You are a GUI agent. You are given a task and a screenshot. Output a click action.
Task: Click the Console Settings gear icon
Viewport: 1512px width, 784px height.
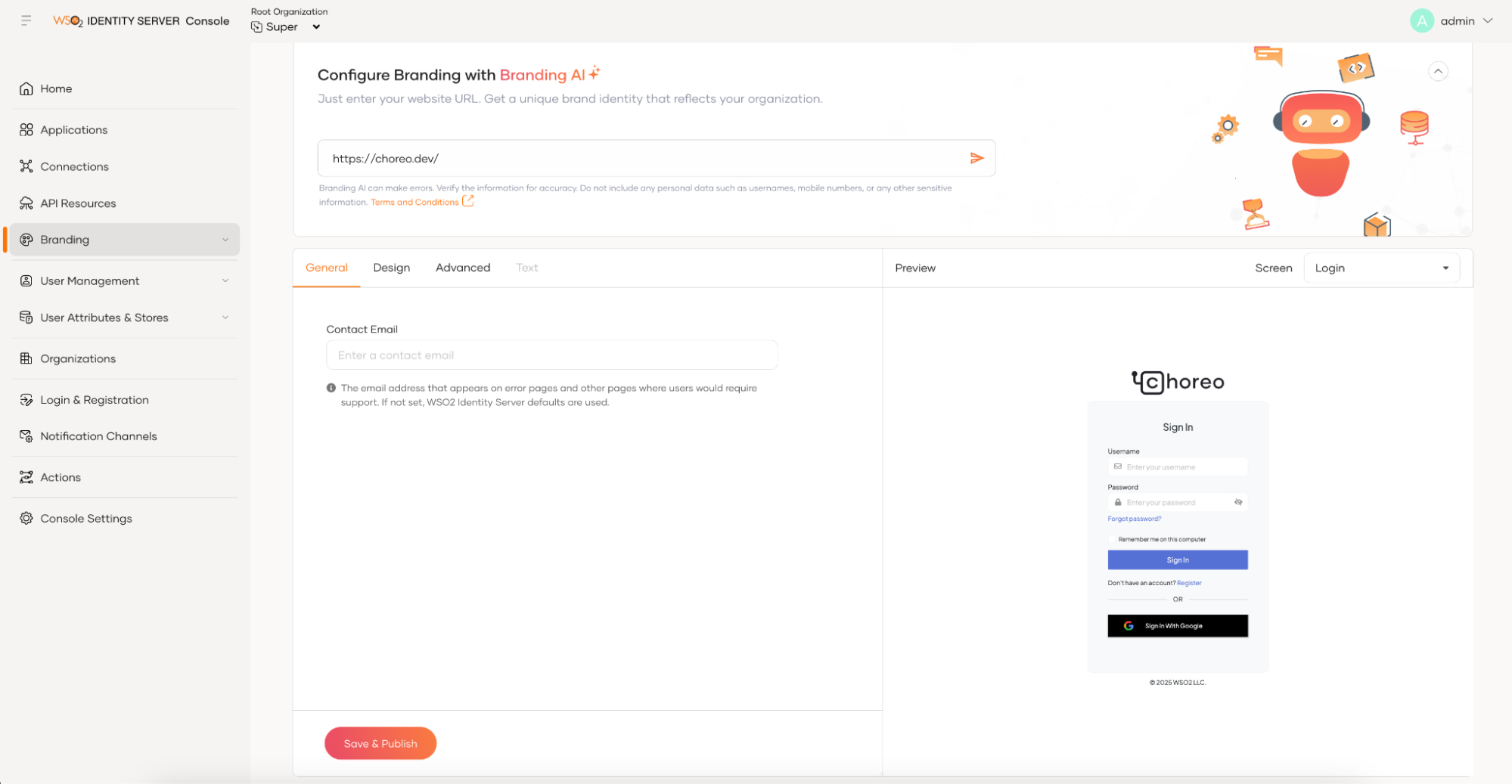click(26, 519)
